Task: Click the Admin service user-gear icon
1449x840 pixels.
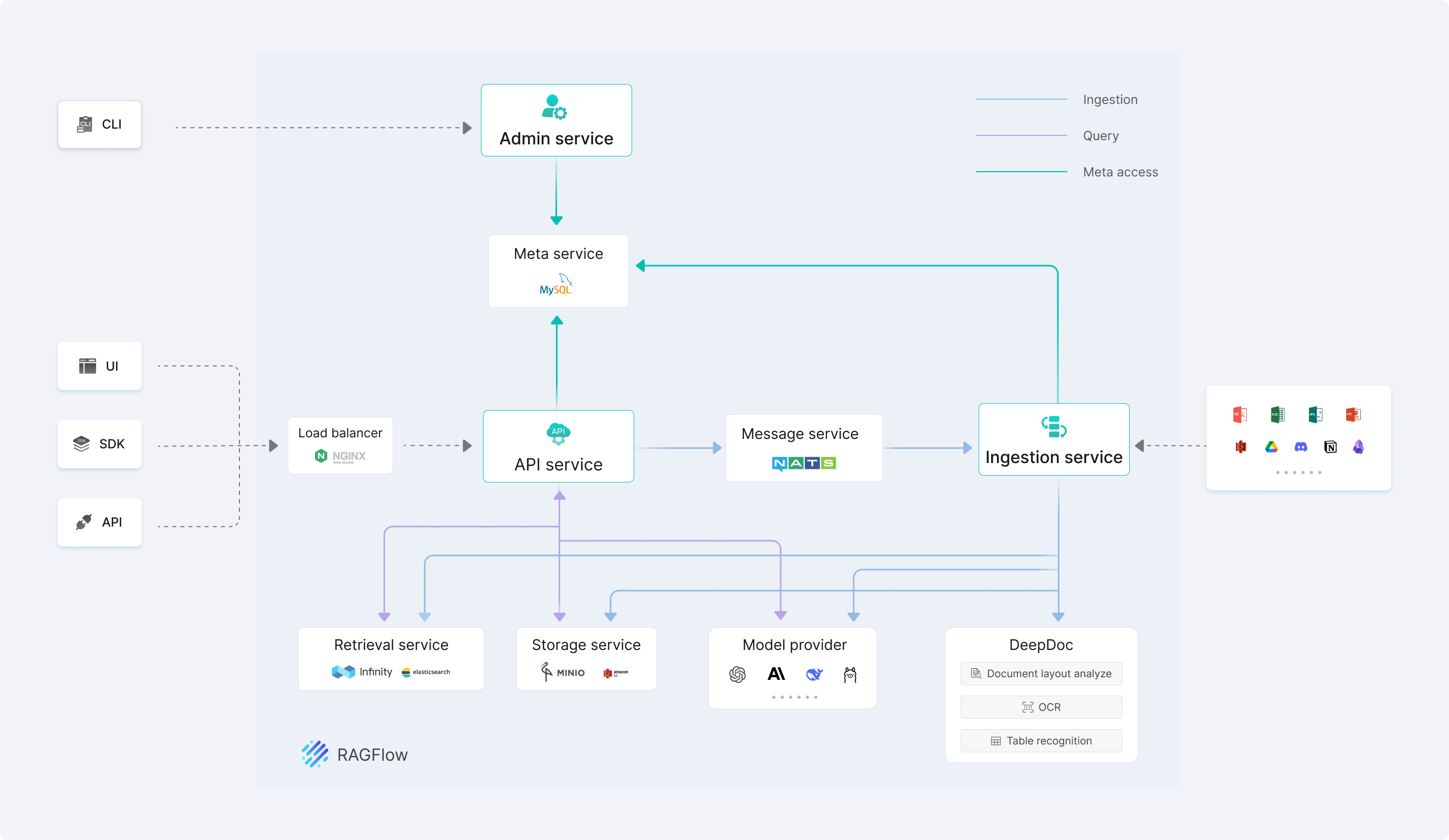Action: pyautogui.click(x=554, y=107)
